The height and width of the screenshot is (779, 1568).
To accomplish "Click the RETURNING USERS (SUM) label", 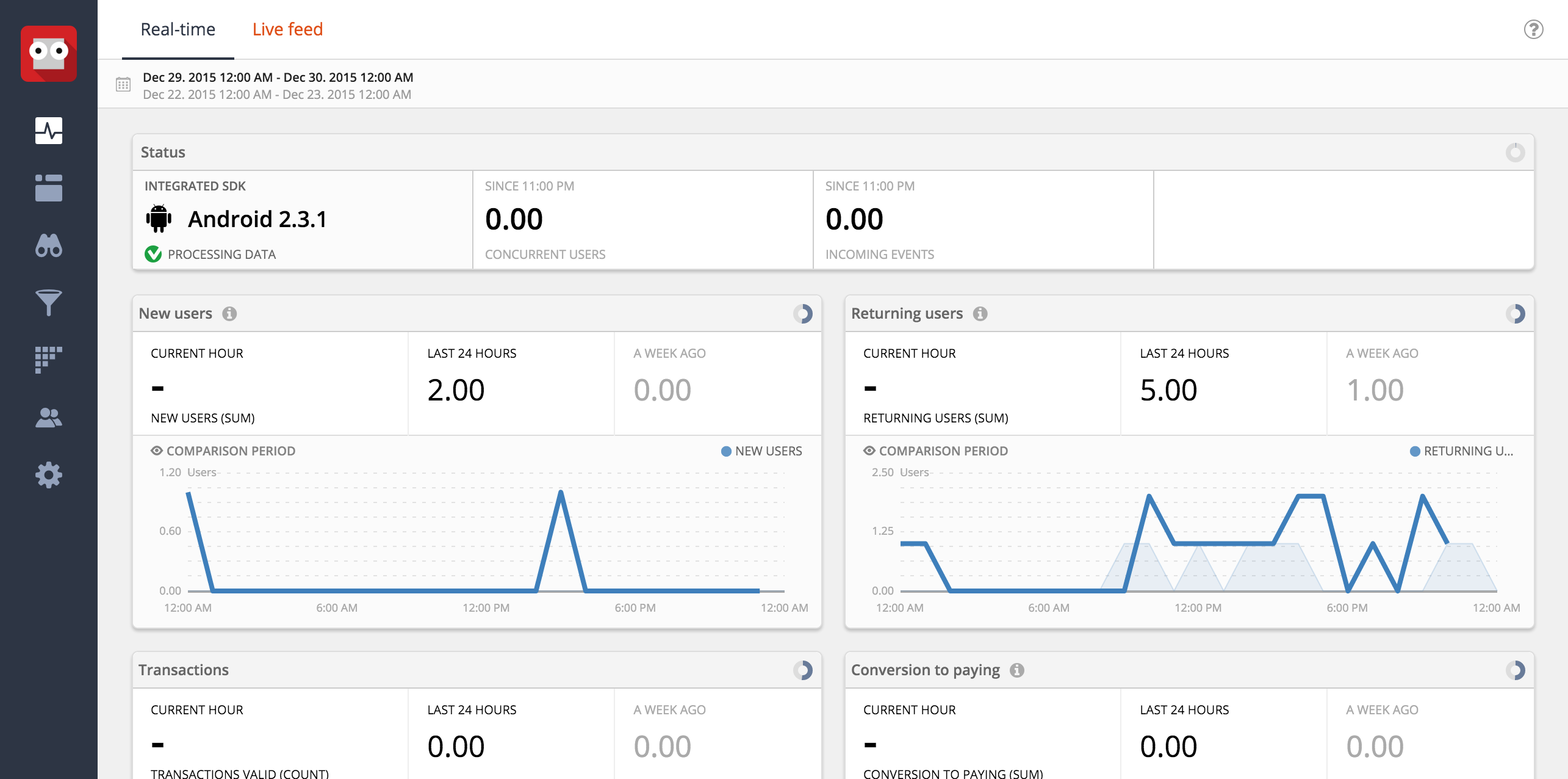I will click(x=936, y=418).
